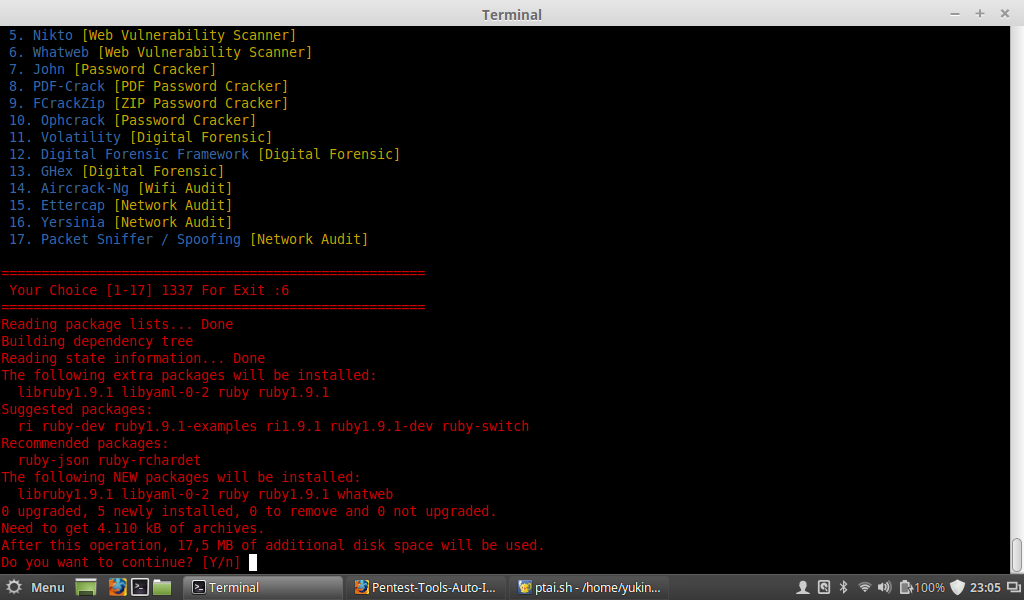Viewport: 1024px width, 600px height.
Task: Close the Terminal window
Action: pos(1004,14)
